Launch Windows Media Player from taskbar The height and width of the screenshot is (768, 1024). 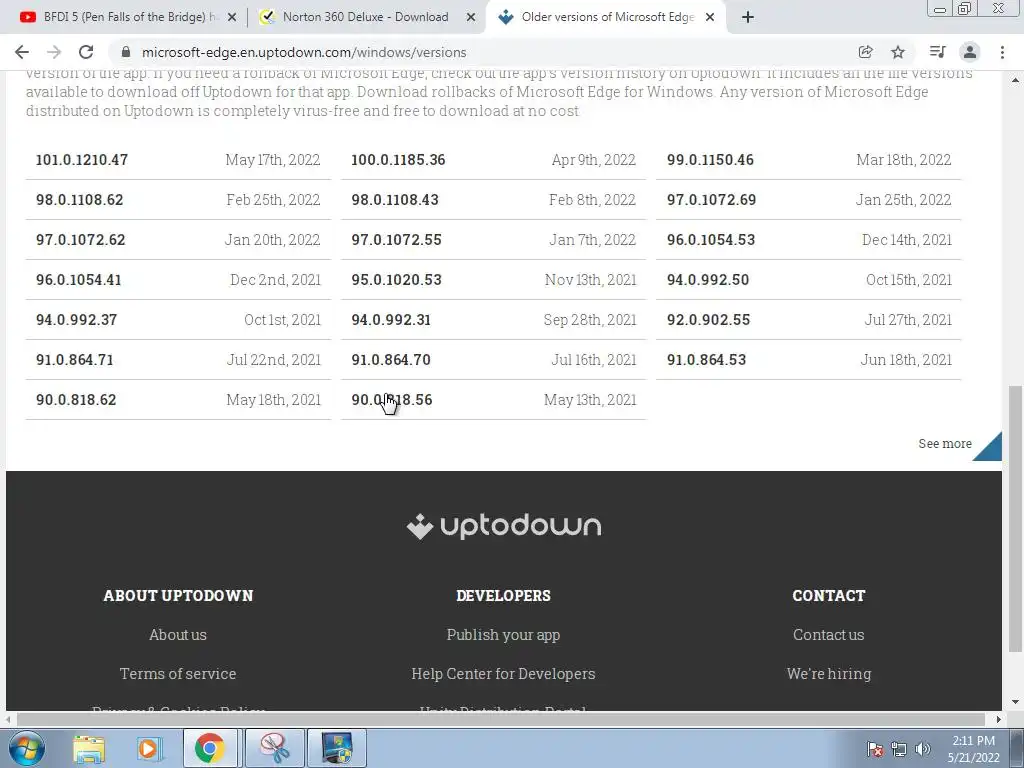(149, 748)
